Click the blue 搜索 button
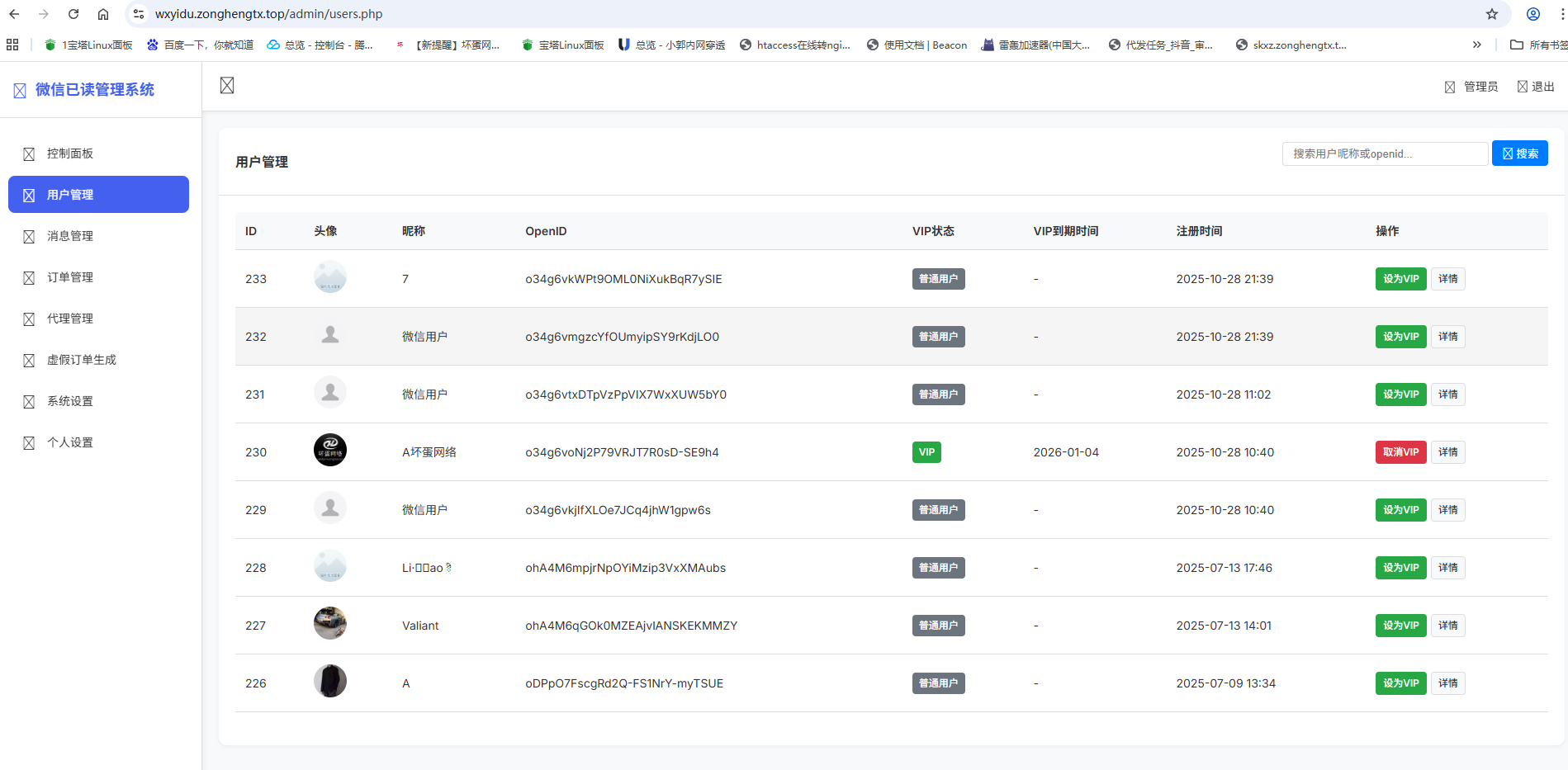This screenshot has height=770, width=1568. (1519, 154)
